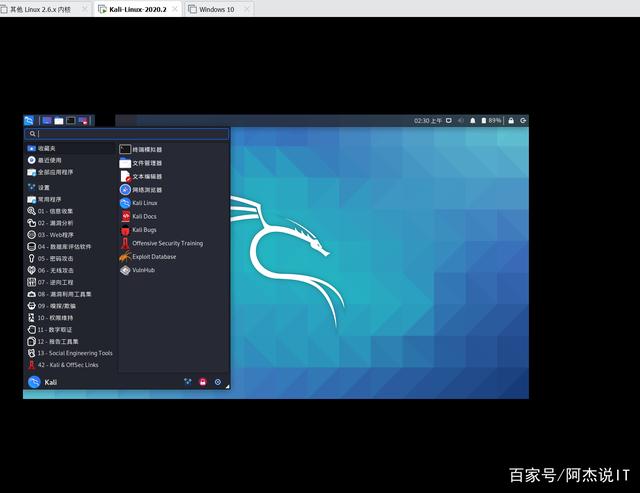Viewport: 640px width, 493px height.
Task: Open 13 - Social Engineering Tools category
Action: [x=70, y=353]
